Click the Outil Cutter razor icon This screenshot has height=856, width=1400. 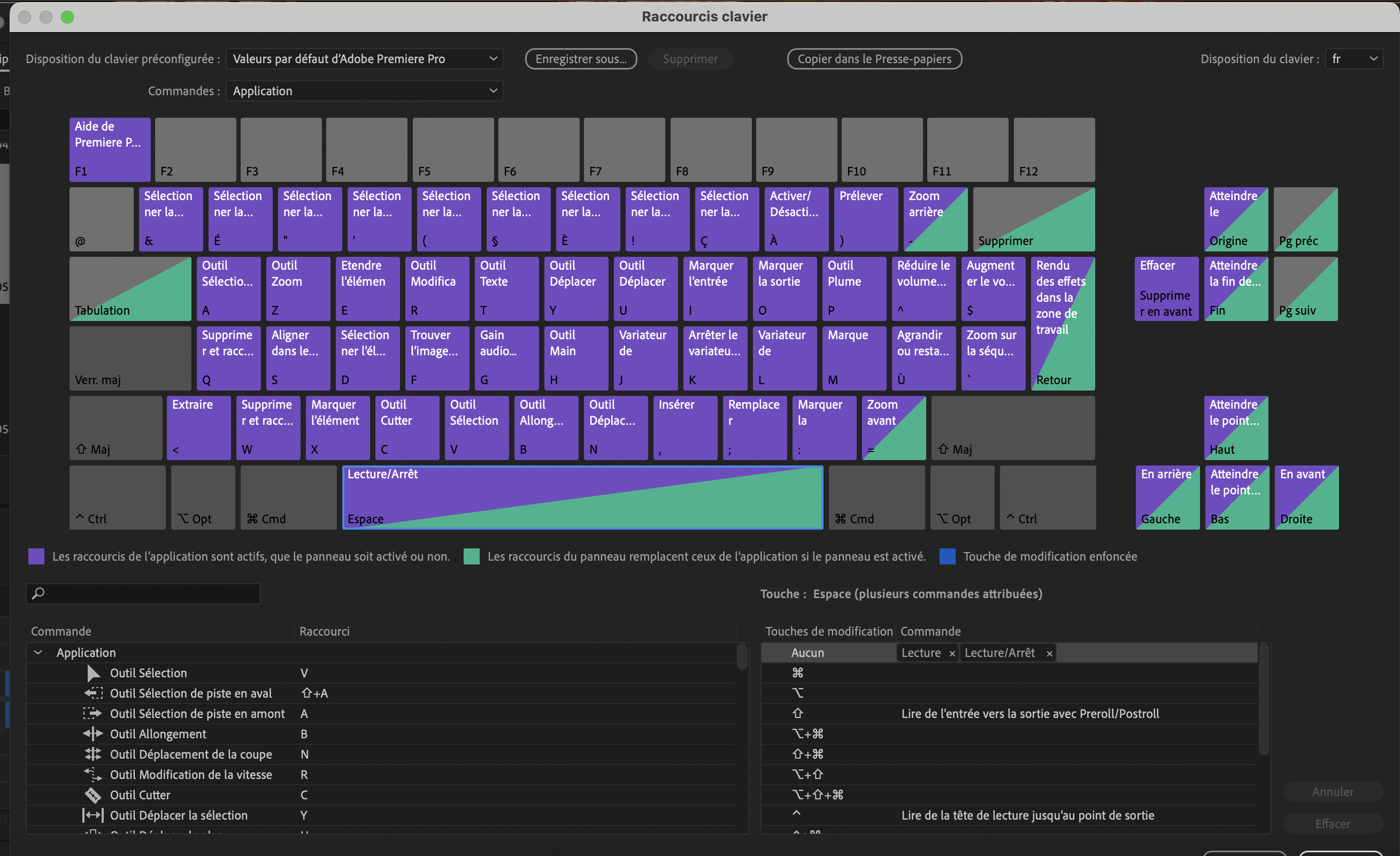[93, 794]
